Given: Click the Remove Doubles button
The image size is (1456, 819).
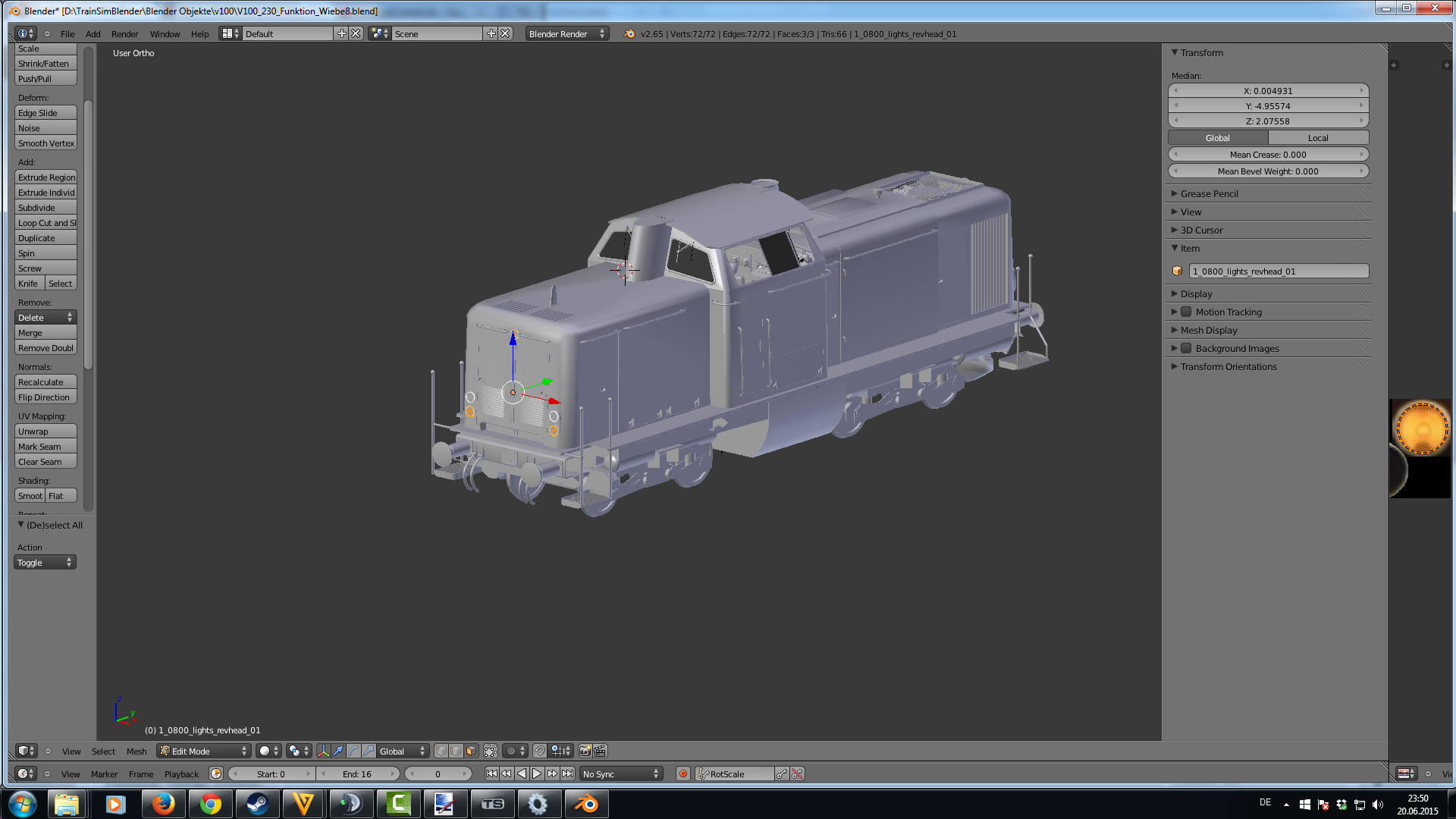Looking at the screenshot, I should pos(45,347).
